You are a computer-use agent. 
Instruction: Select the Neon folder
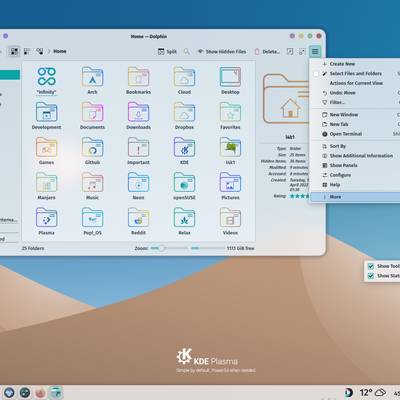138,186
